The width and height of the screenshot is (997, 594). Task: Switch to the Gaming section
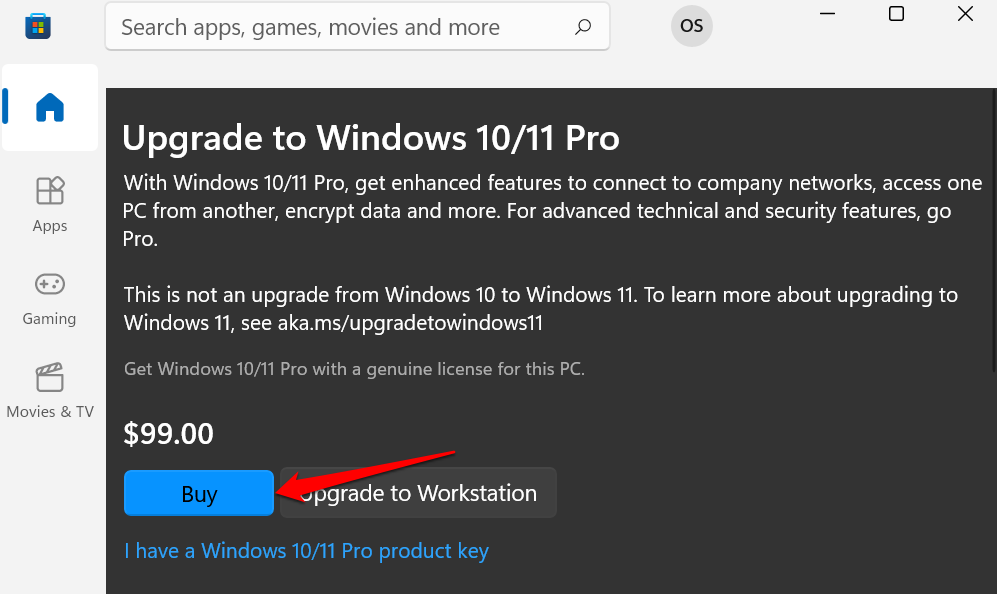(x=50, y=298)
